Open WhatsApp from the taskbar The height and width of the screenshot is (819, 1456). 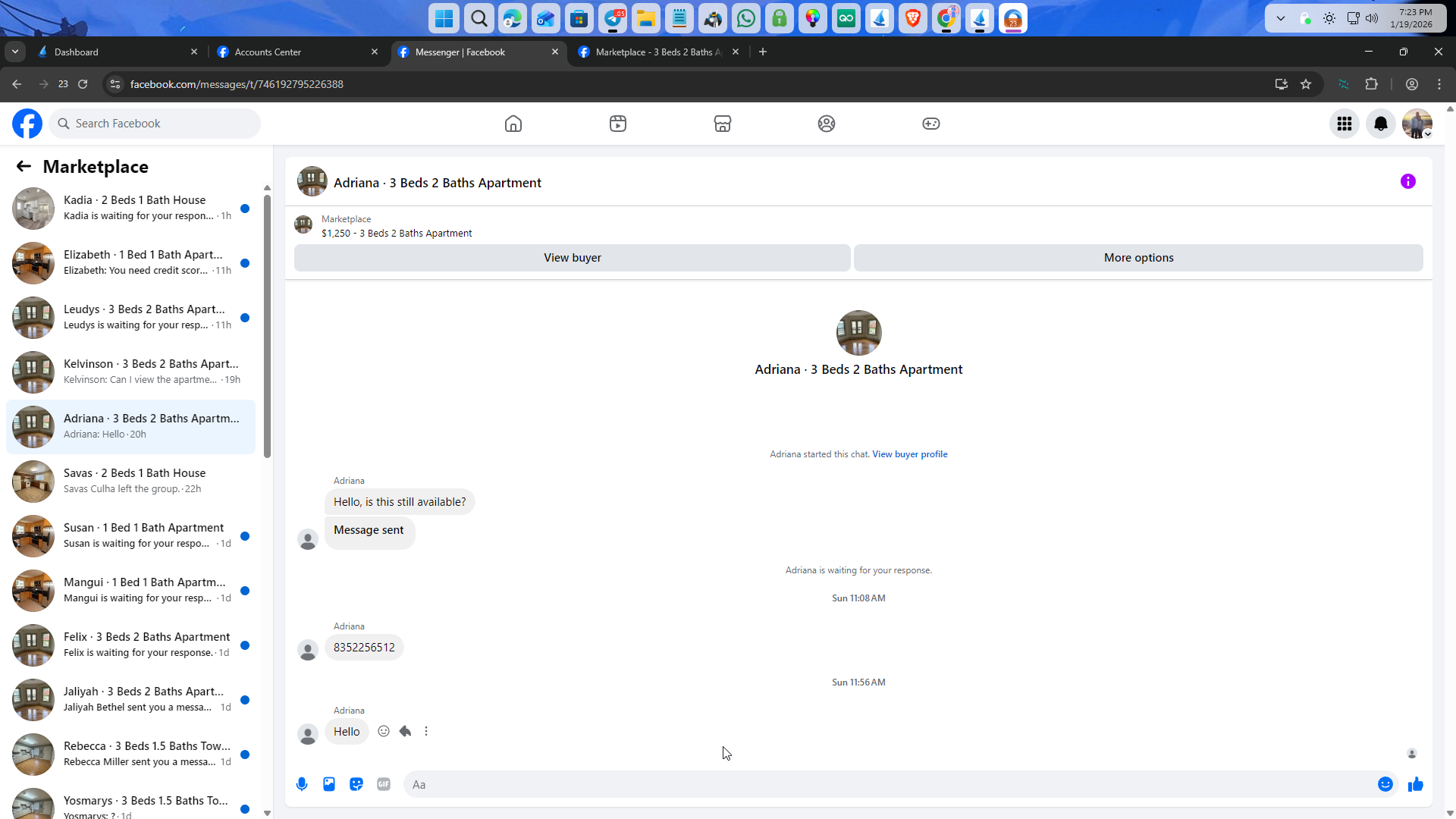745,18
